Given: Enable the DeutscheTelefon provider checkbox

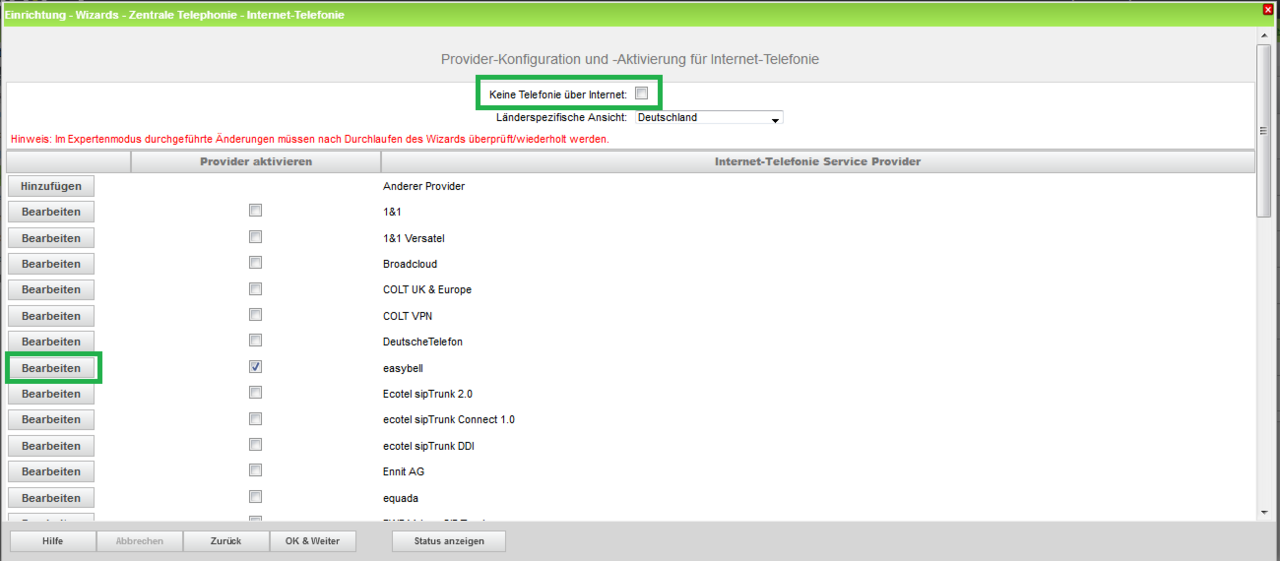Looking at the screenshot, I should [255, 341].
